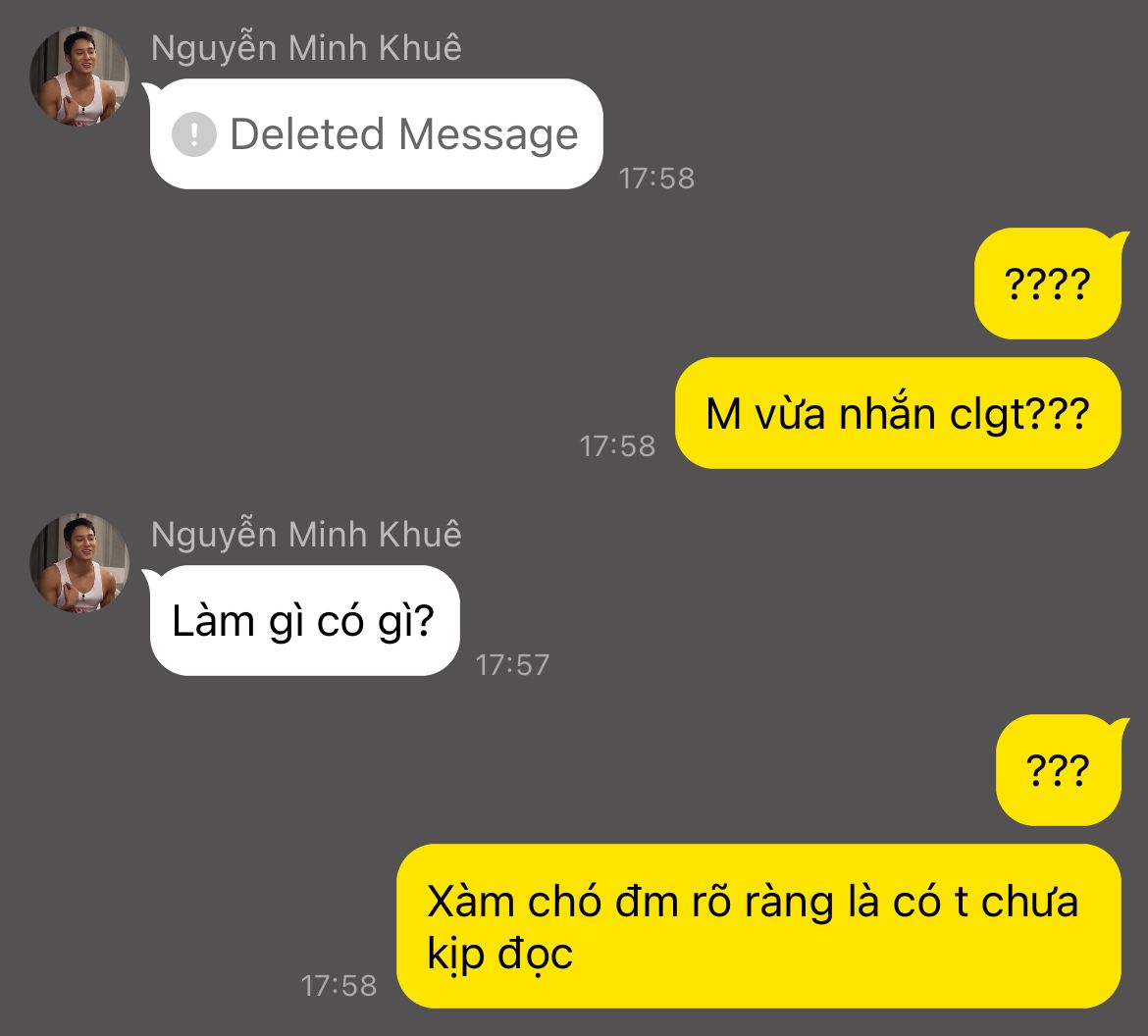This screenshot has width=1148, height=1036.
Task: Open the avatar next to 'Làm gì có gì?'
Action: click(x=79, y=563)
